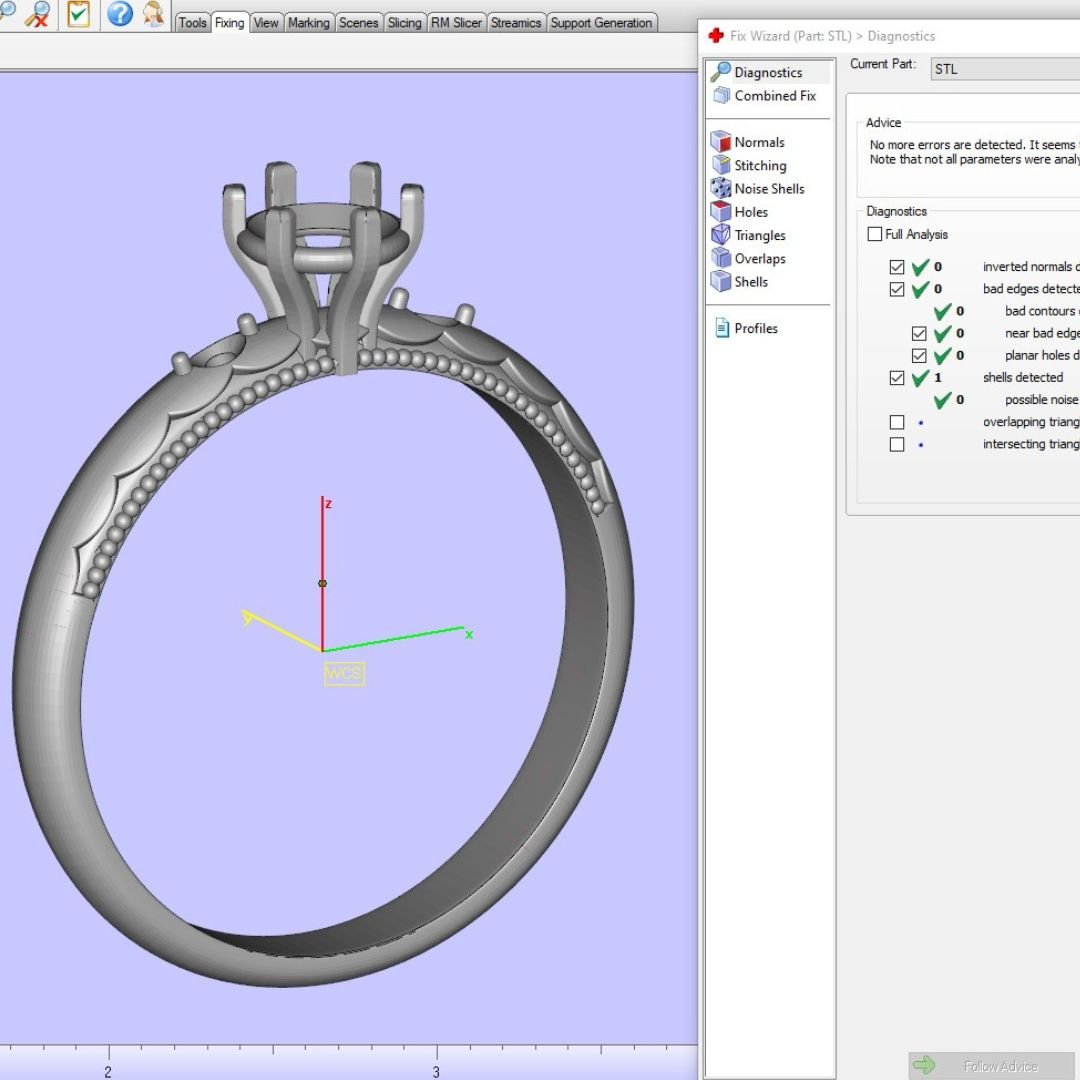Click the Combined Fix cube icon
This screenshot has width=1080, height=1080.
pos(721,95)
